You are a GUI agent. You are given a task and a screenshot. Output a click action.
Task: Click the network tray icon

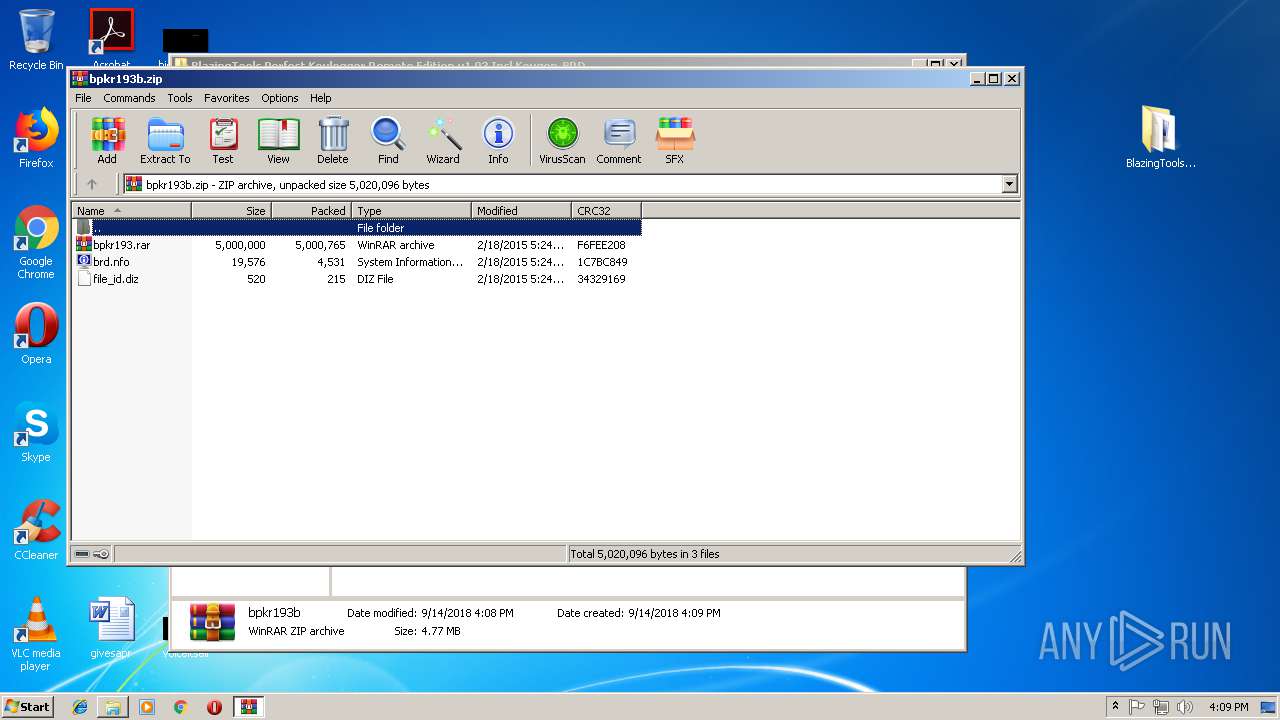coord(1161,707)
